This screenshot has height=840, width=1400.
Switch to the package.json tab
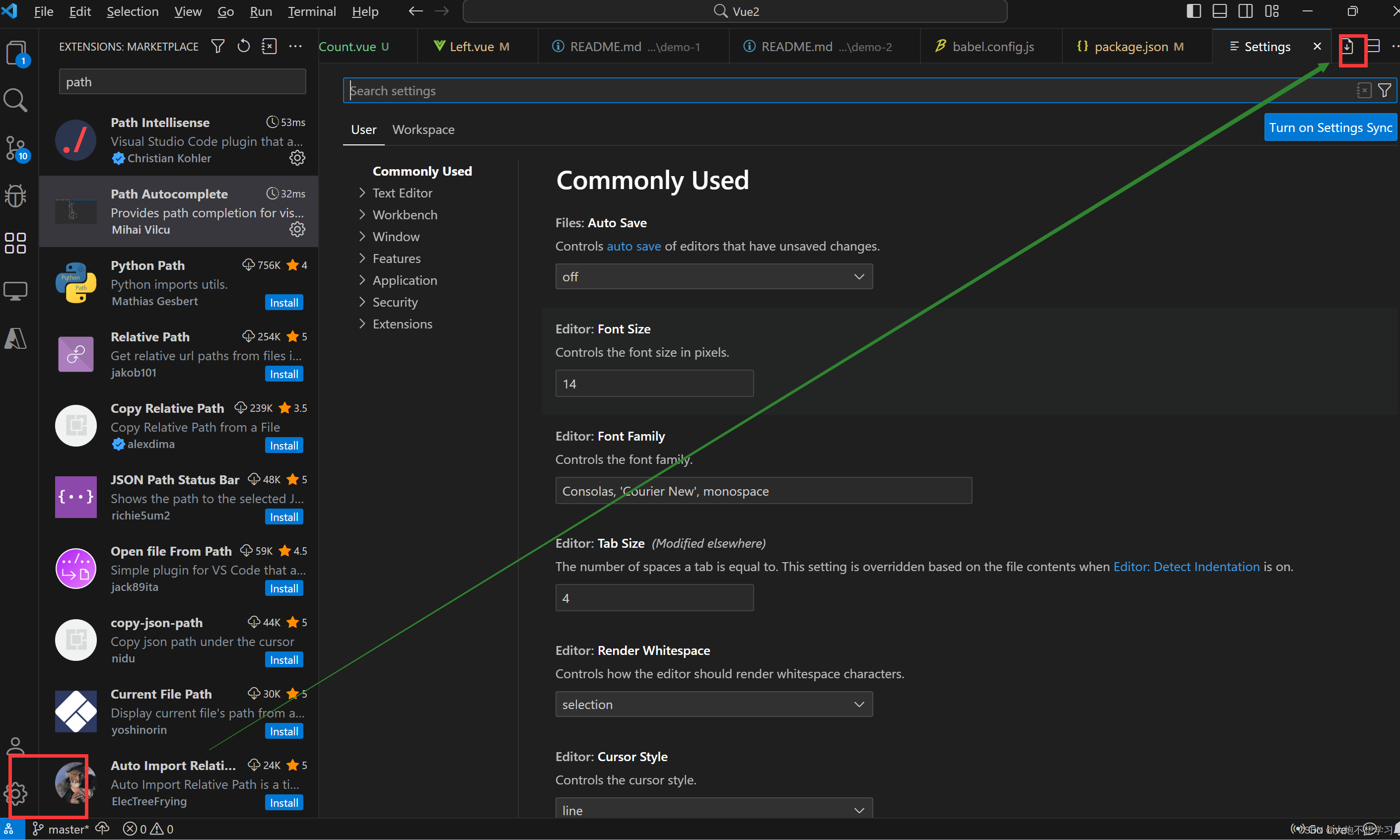(1137, 47)
